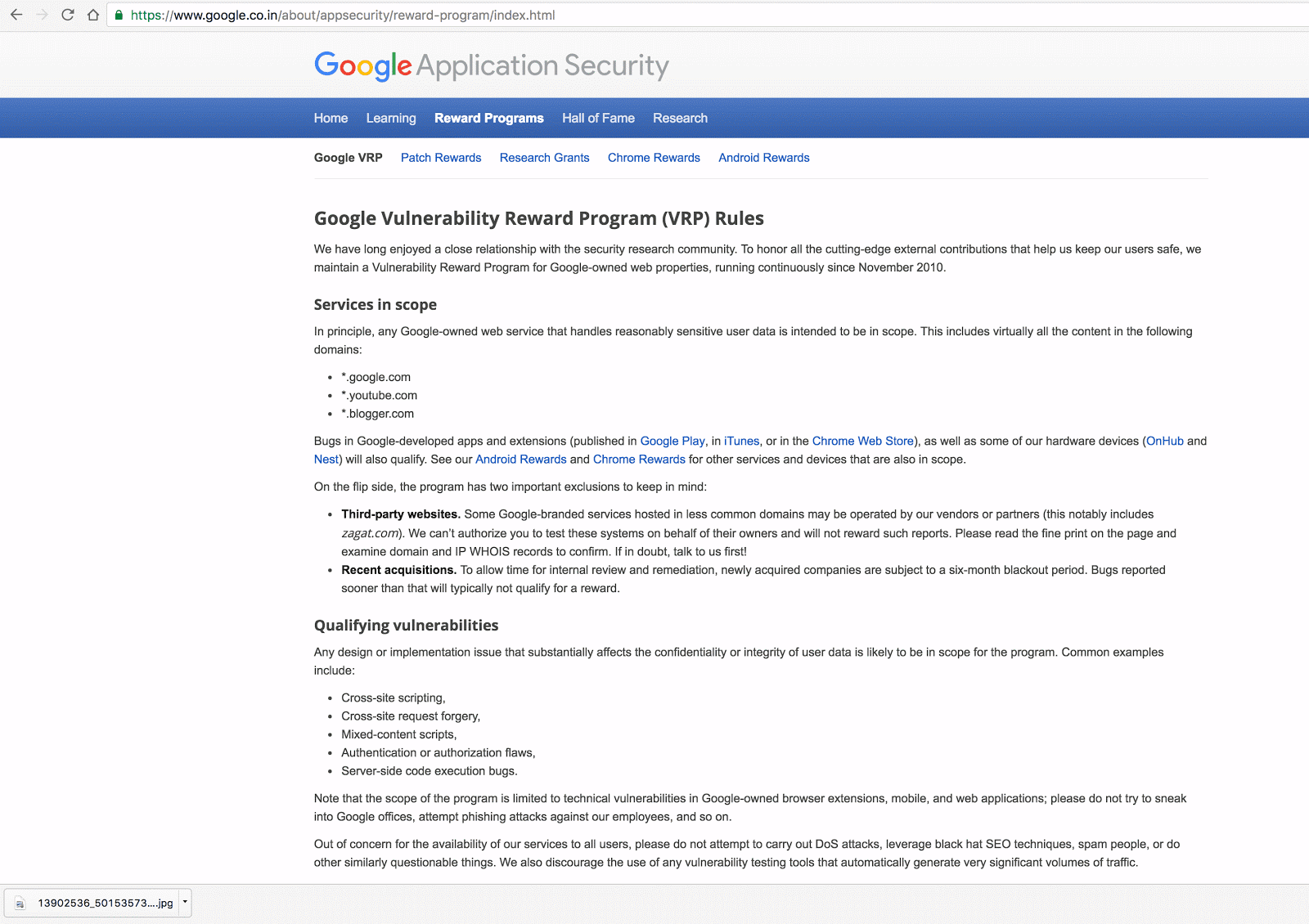Click the Cross-site request forgery item
This screenshot has width=1309, height=924.
411,716
